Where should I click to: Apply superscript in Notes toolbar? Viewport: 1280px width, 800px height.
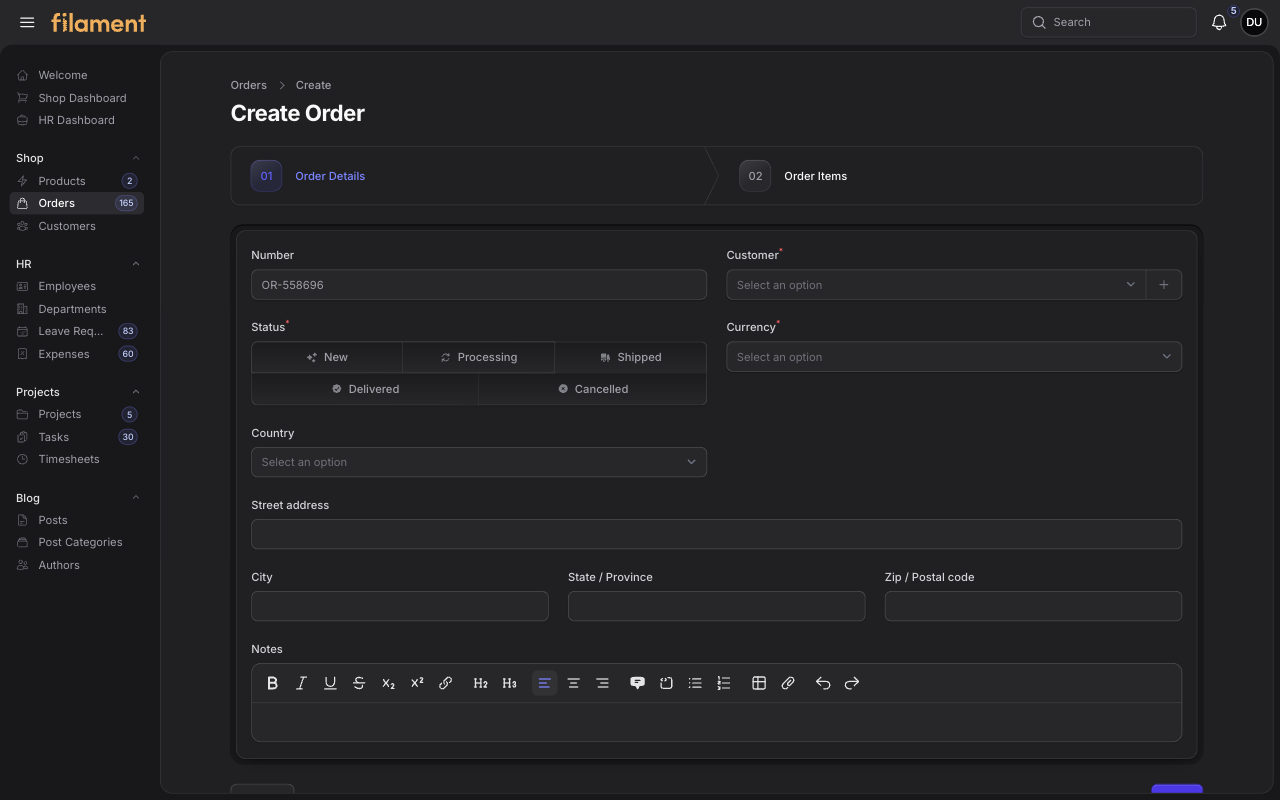coord(417,683)
